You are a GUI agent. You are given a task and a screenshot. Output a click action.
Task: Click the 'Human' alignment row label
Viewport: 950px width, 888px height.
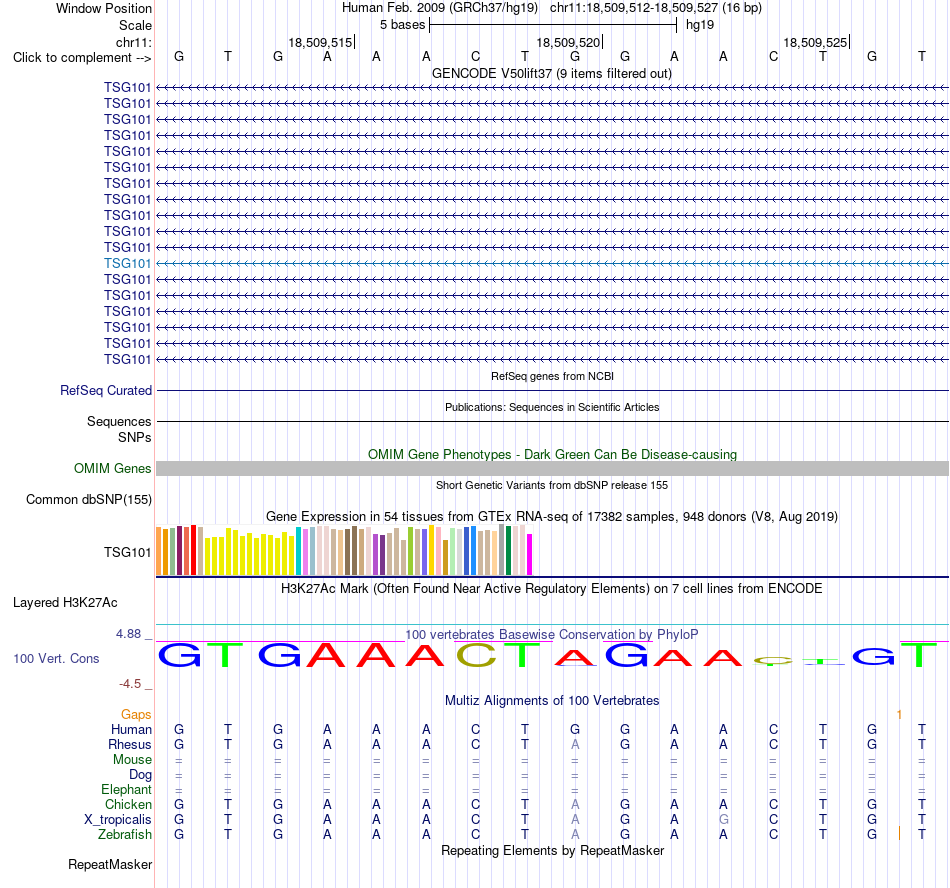click(x=131, y=729)
